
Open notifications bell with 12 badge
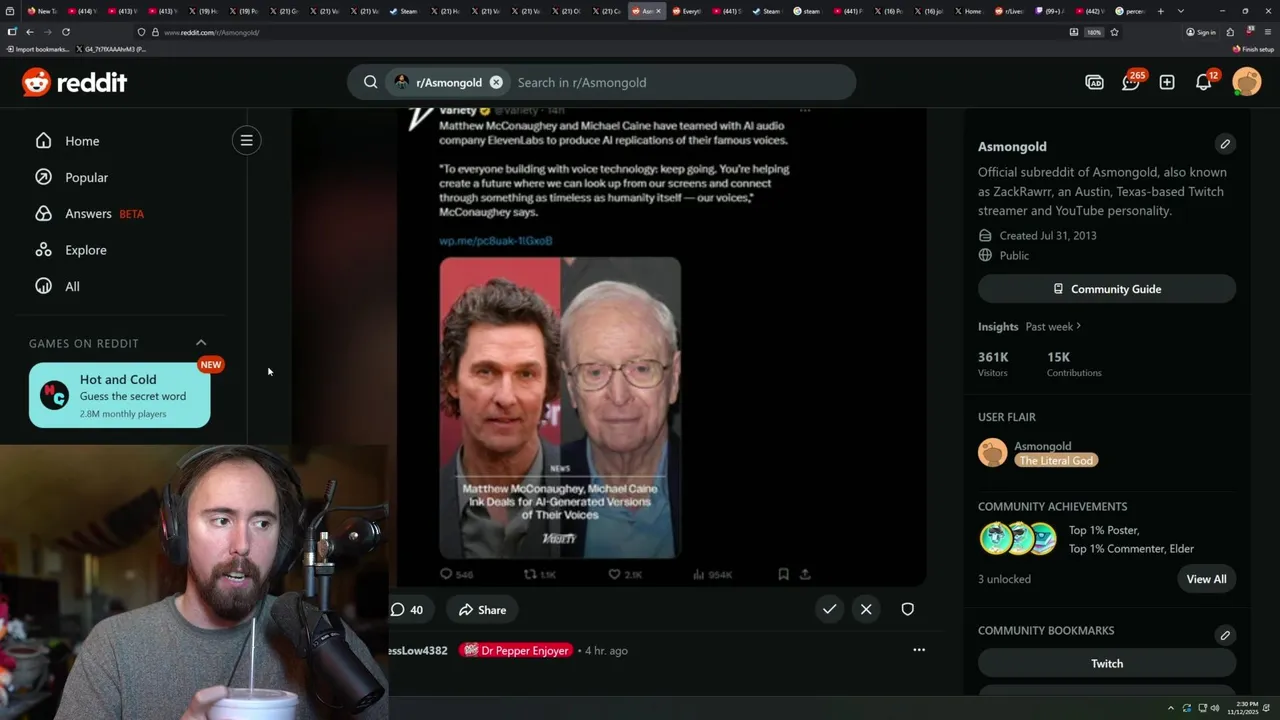tap(1204, 82)
